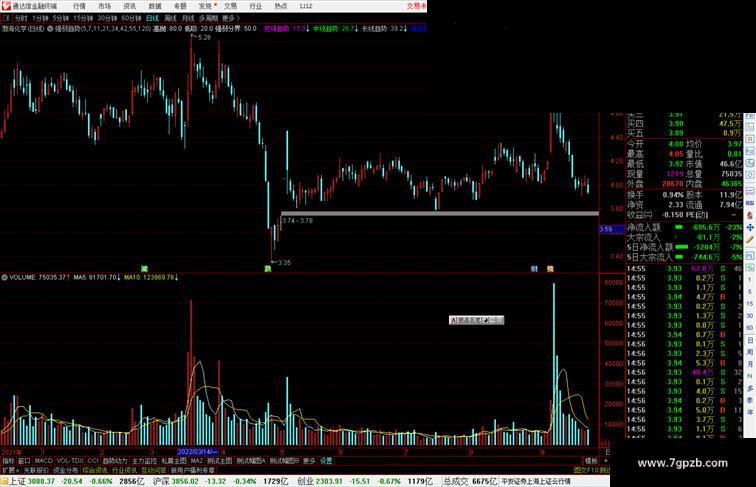The image size is (756, 487).
Task: Click the FS icon in right toolbar
Action: pos(750,256)
